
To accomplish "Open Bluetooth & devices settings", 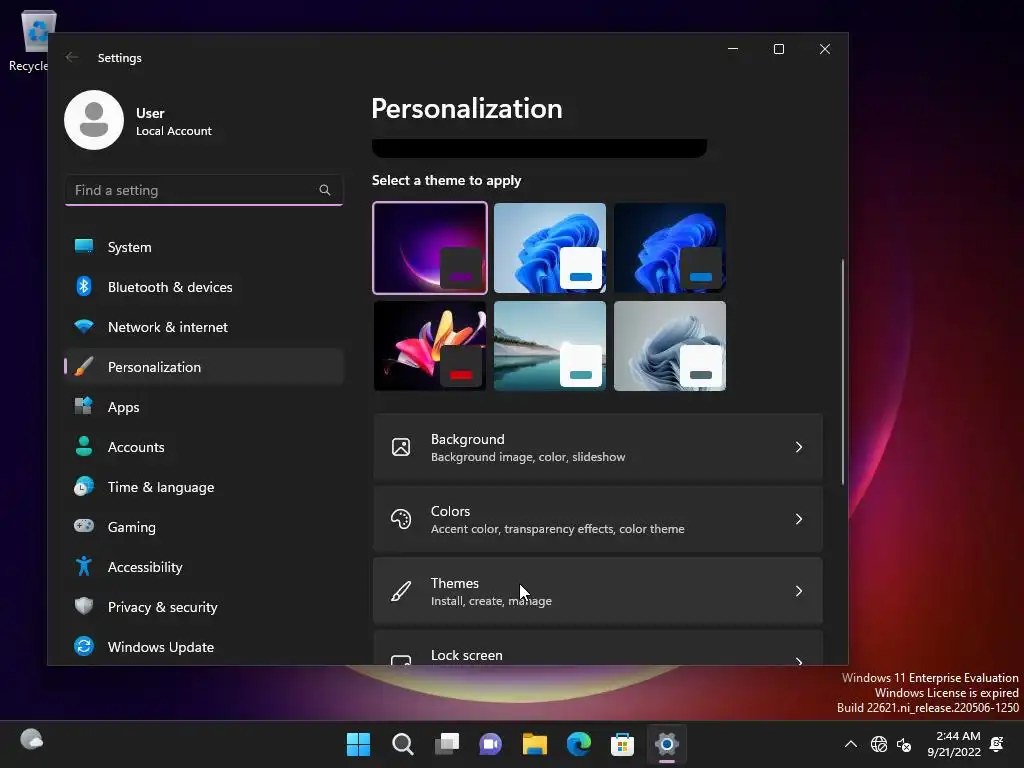I will point(204,287).
